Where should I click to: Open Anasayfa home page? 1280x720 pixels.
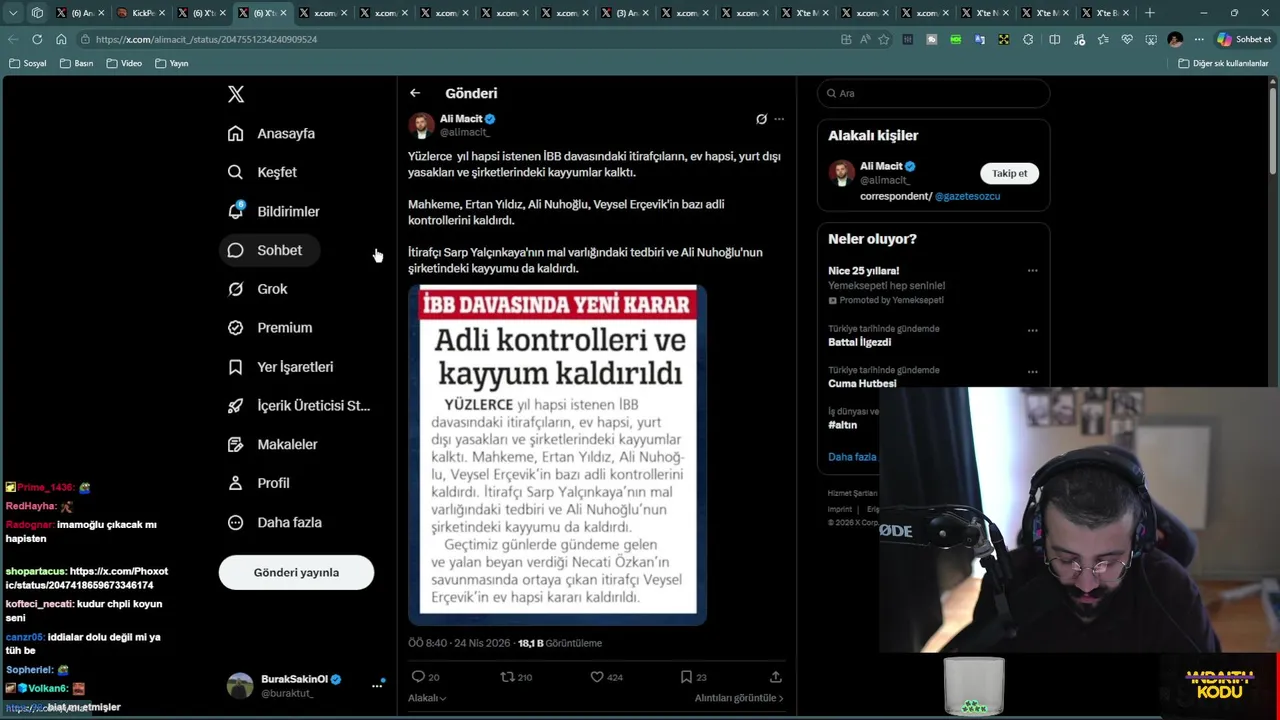pyautogui.click(x=271, y=133)
